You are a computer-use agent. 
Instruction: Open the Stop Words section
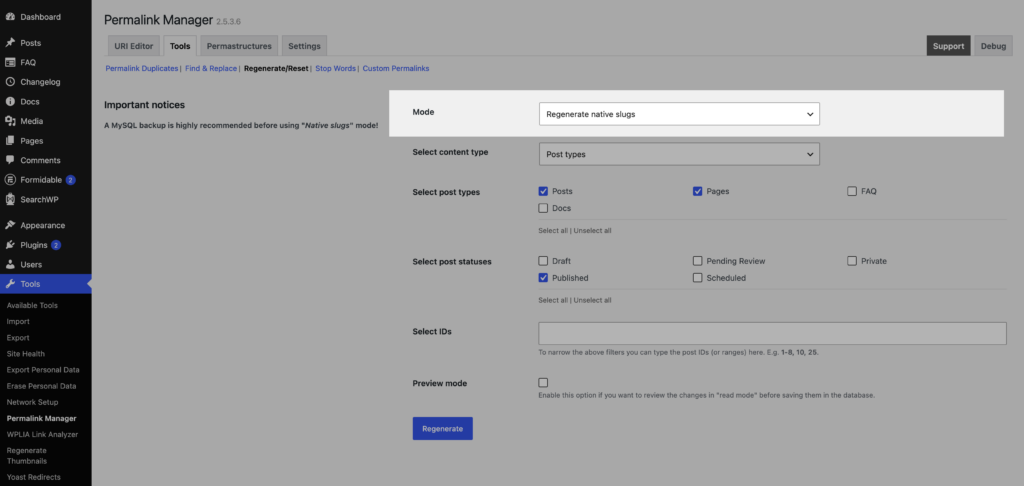[336, 68]
